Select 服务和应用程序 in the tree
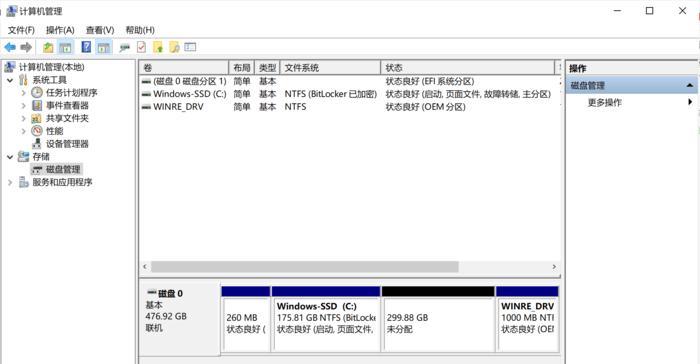Viewport: 700px width, 364px height. coord(62,182)
